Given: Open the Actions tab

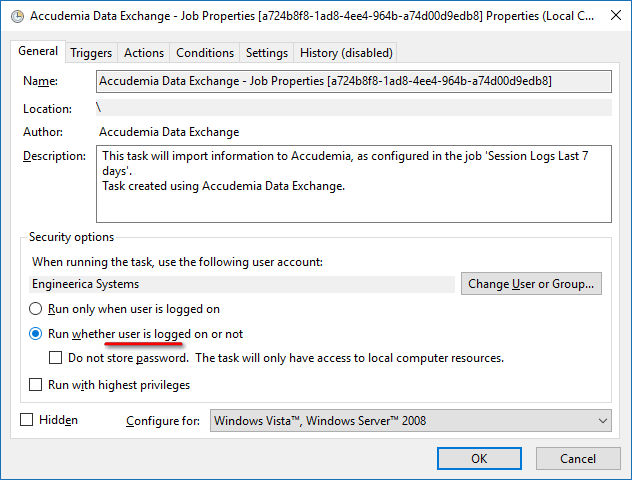Looking at the screenshot, I should [x=144, y=53].
